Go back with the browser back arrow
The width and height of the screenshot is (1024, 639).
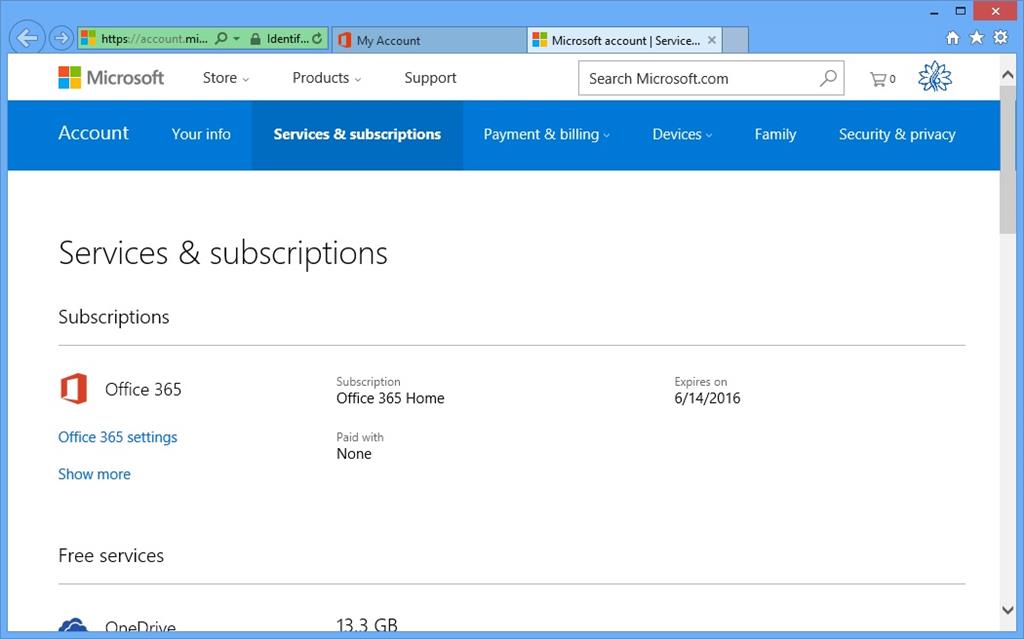tap(27, 38)
